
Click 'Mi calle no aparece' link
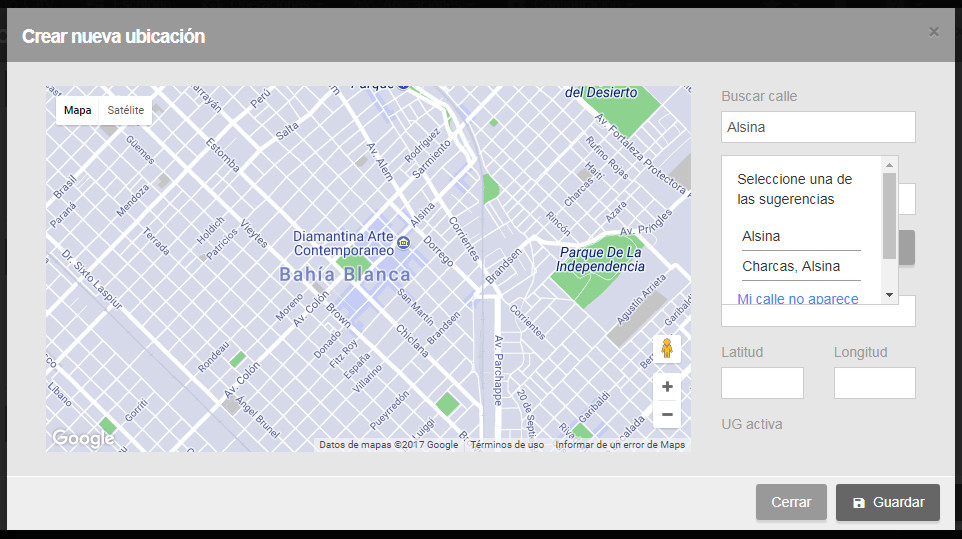797,298
